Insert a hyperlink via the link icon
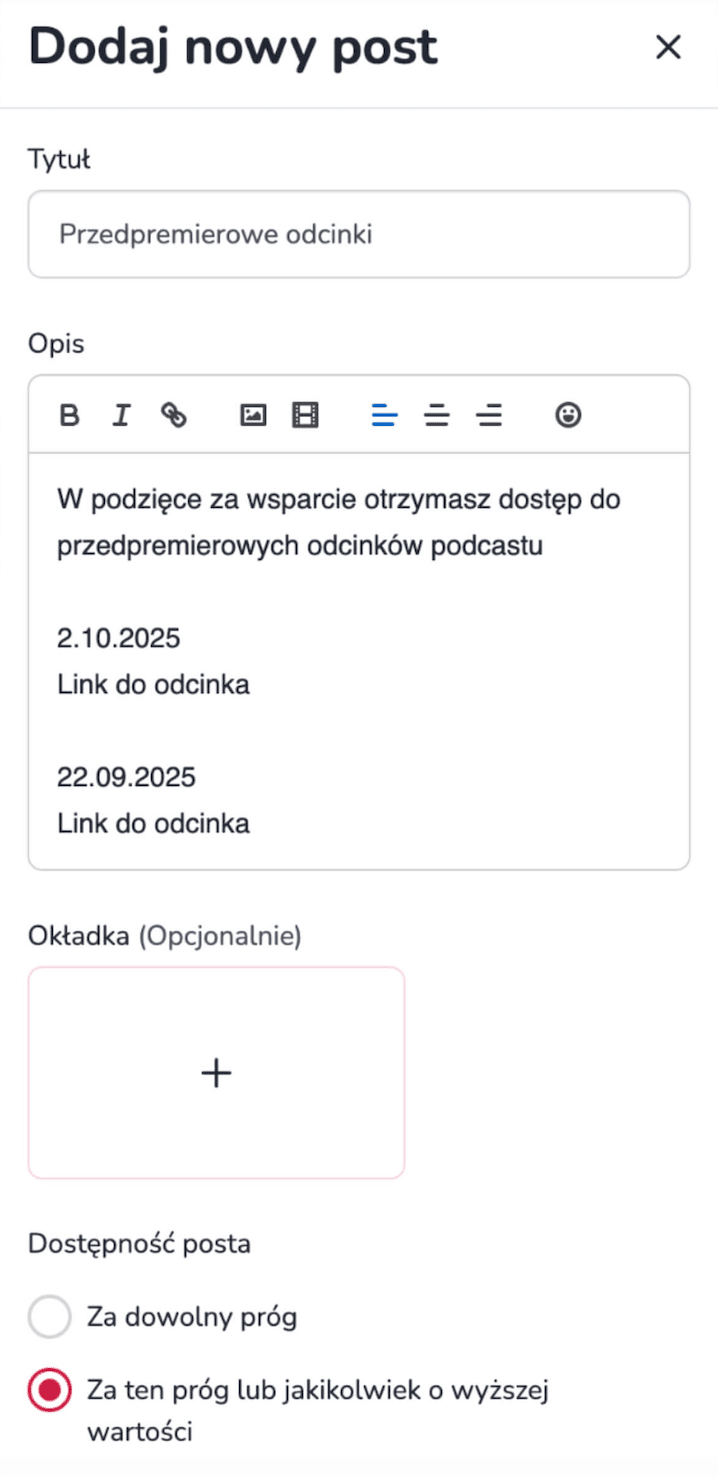 pos(174,415)
